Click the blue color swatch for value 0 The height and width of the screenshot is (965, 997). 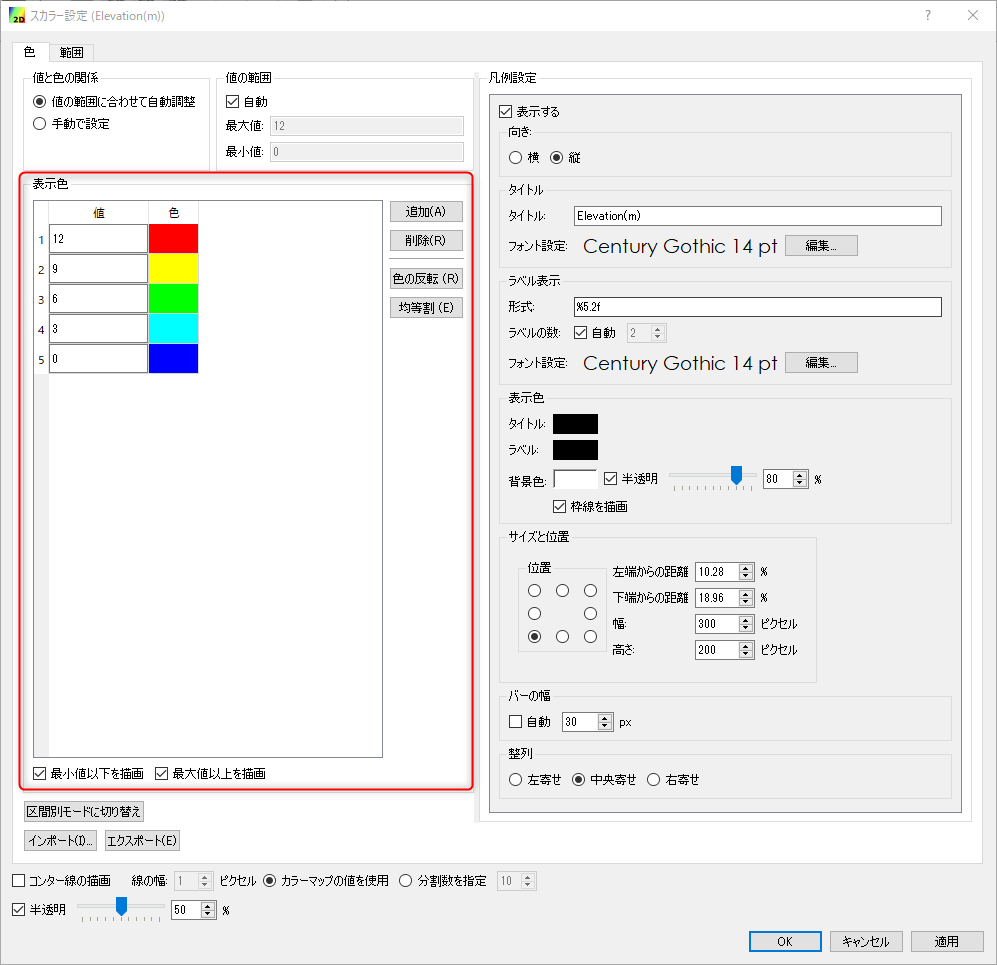[174, 359]
